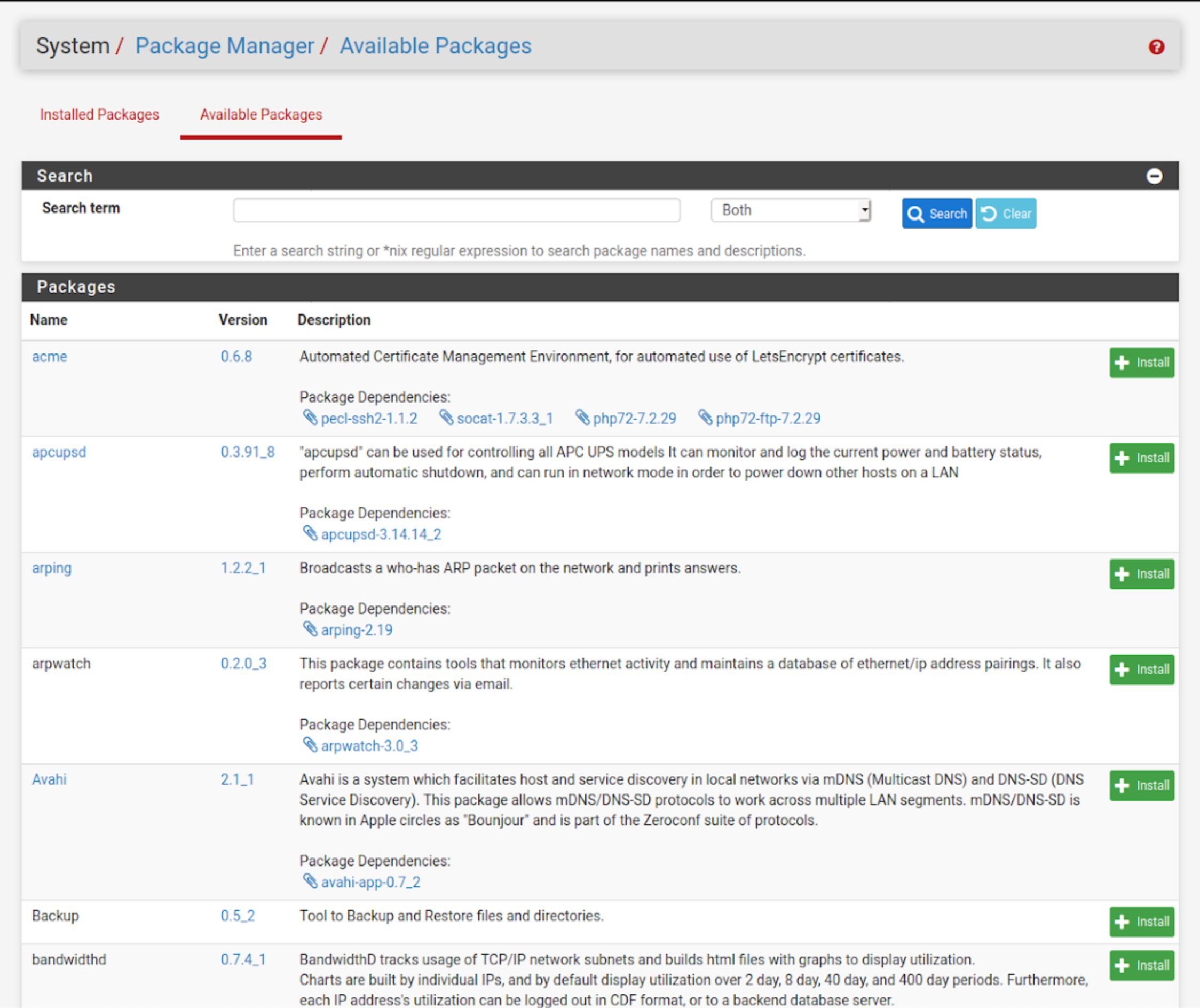Click the Install button for arpwatch

coord(1144,668)
